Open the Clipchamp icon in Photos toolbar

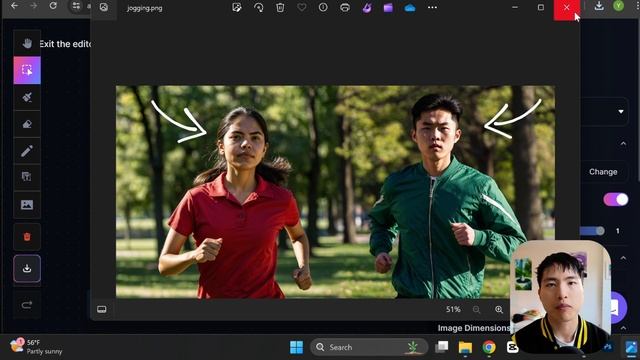(388, 7)
